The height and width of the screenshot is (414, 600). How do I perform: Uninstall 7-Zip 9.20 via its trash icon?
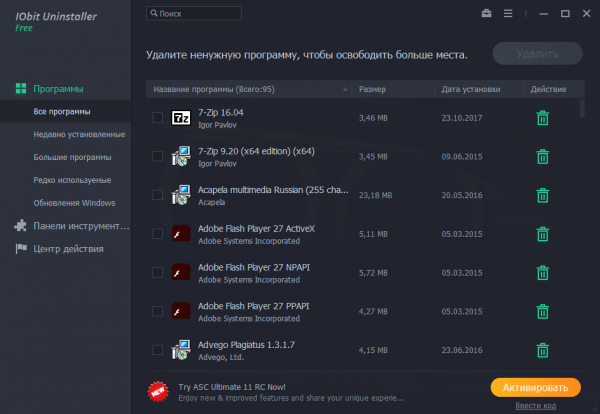543,156
